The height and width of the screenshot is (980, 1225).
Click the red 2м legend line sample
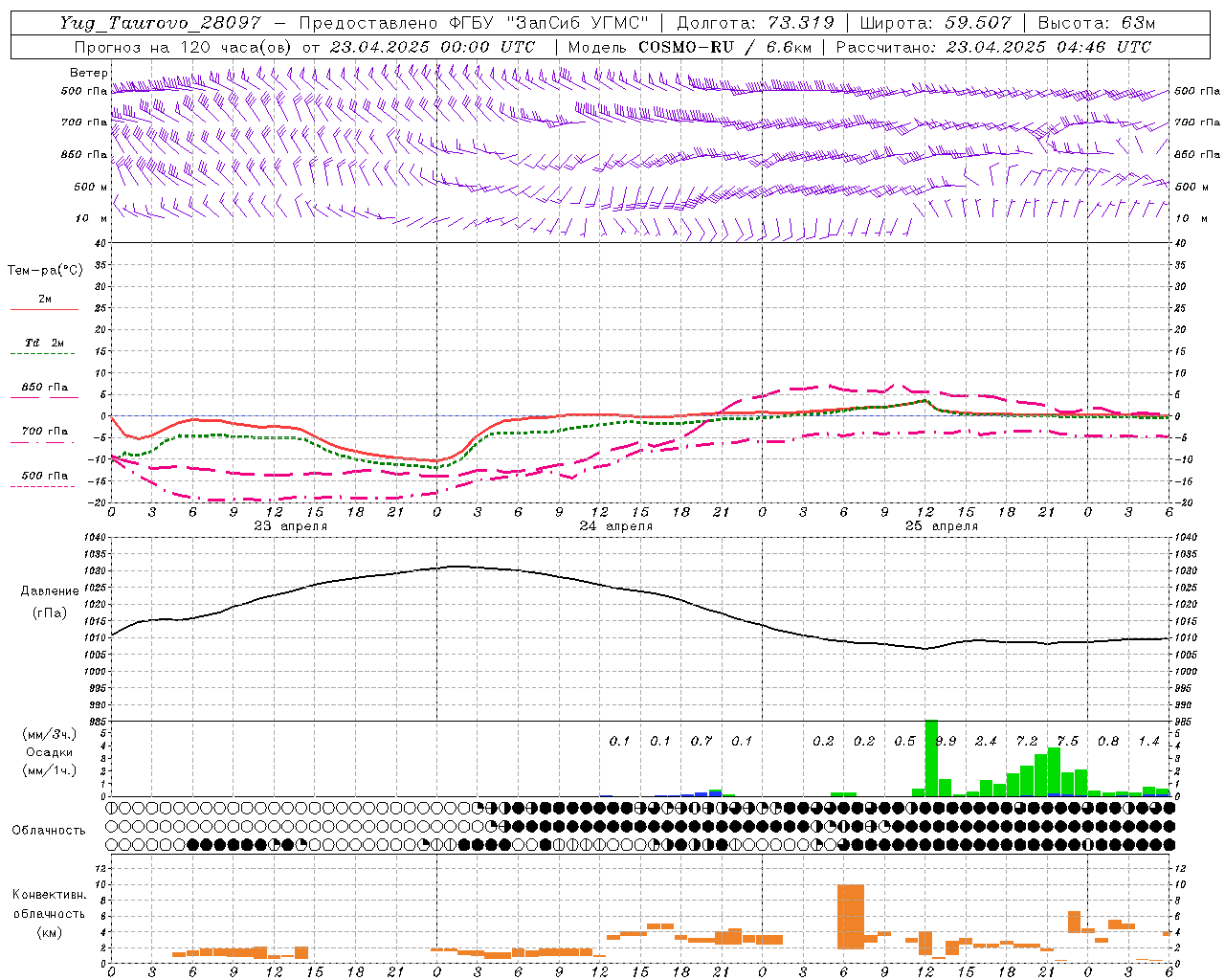tap(44, 310)
